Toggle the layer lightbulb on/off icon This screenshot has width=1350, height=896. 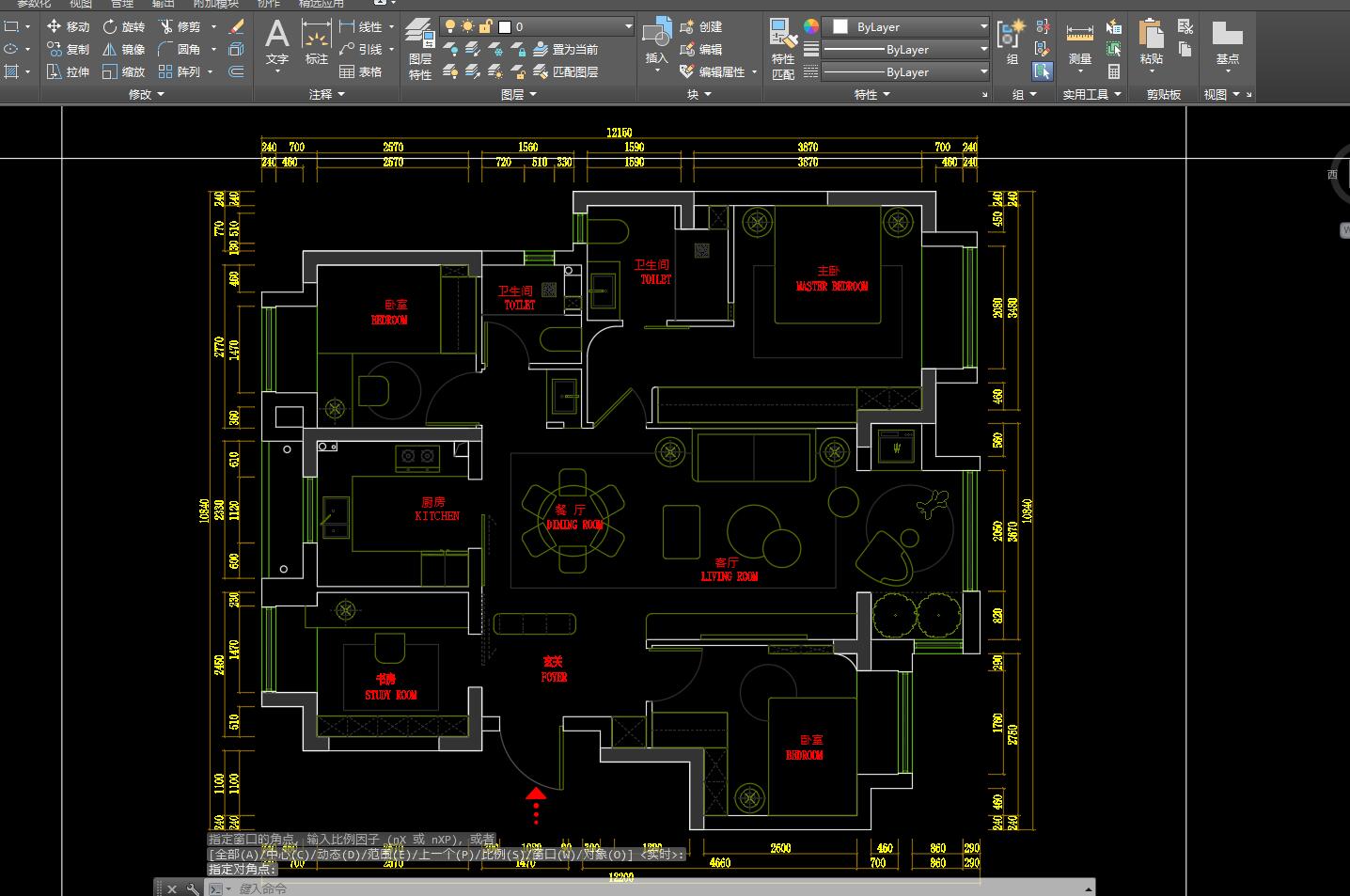(x=450, y=26)
